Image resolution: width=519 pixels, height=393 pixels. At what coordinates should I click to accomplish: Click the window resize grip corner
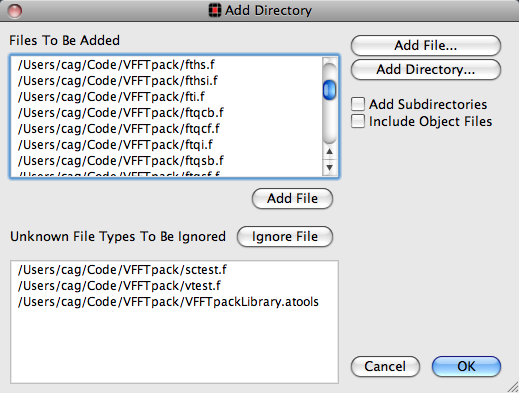(x=513, y=387)
